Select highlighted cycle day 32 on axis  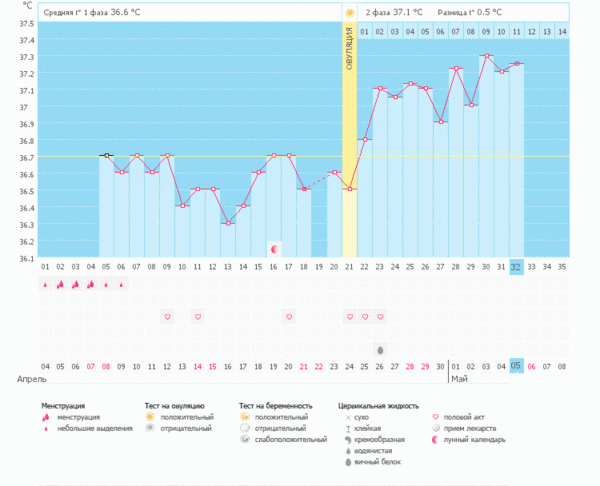point(516,267)
